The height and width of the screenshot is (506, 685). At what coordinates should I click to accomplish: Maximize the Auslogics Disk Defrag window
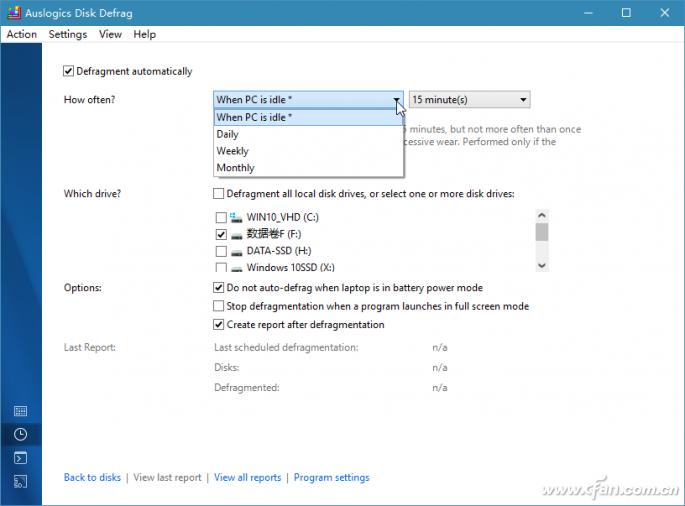(x=626, y=13)
